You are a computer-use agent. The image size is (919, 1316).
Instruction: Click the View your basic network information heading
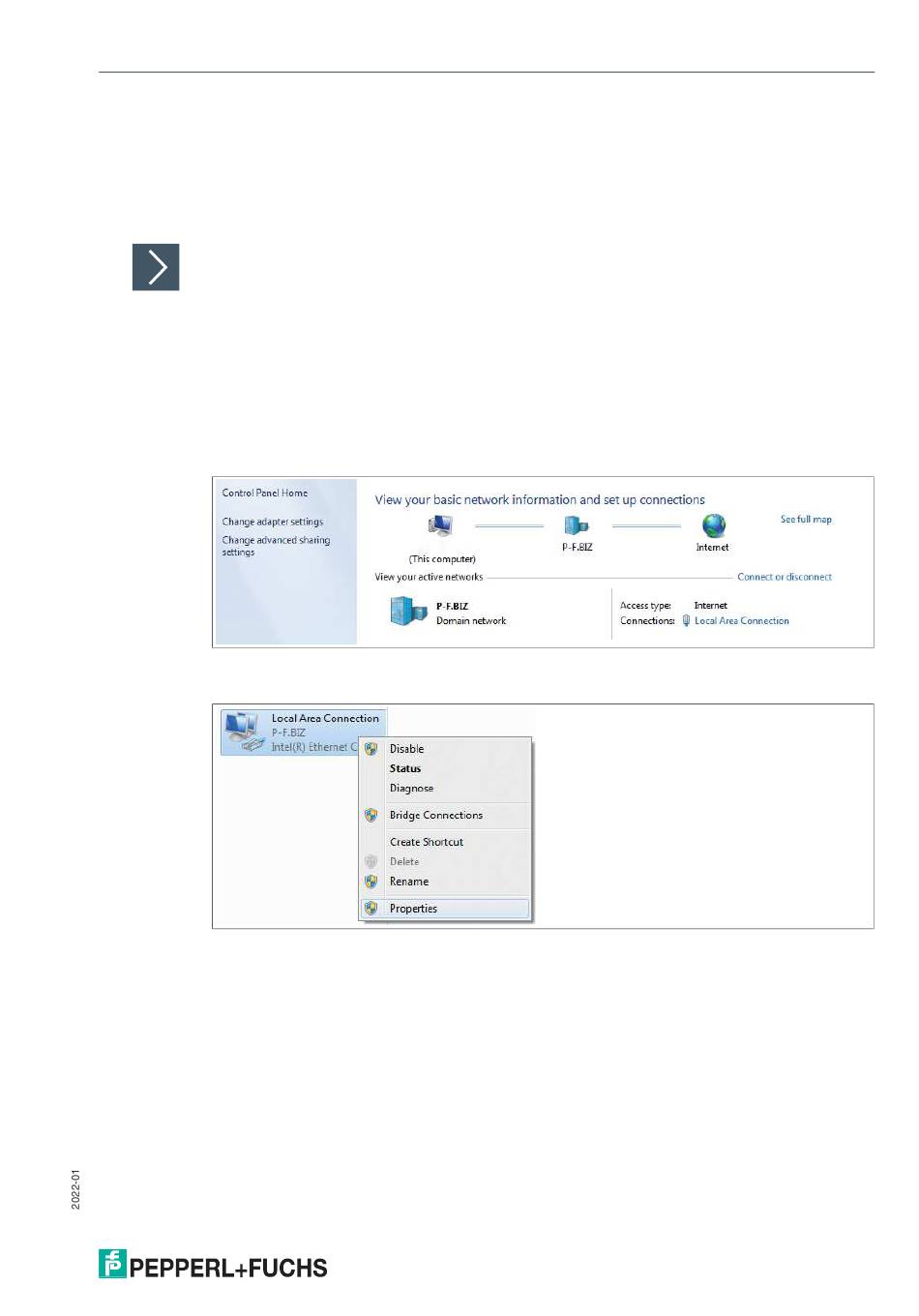point(540,500)
